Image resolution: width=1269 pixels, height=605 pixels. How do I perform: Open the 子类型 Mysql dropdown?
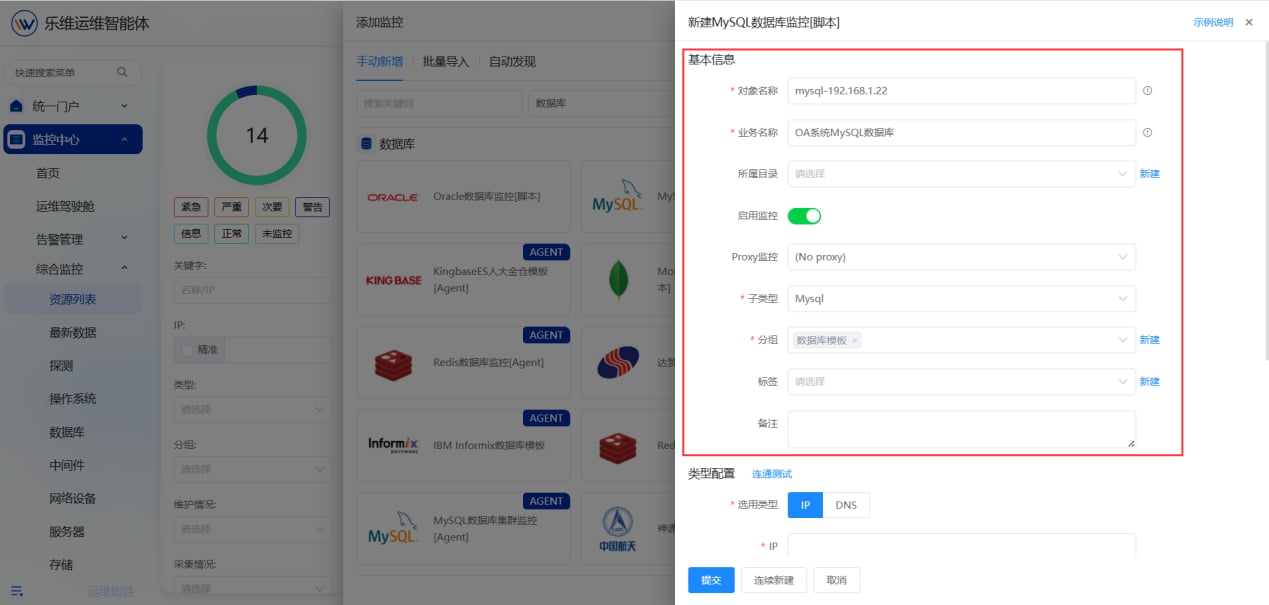pos(961,298)
